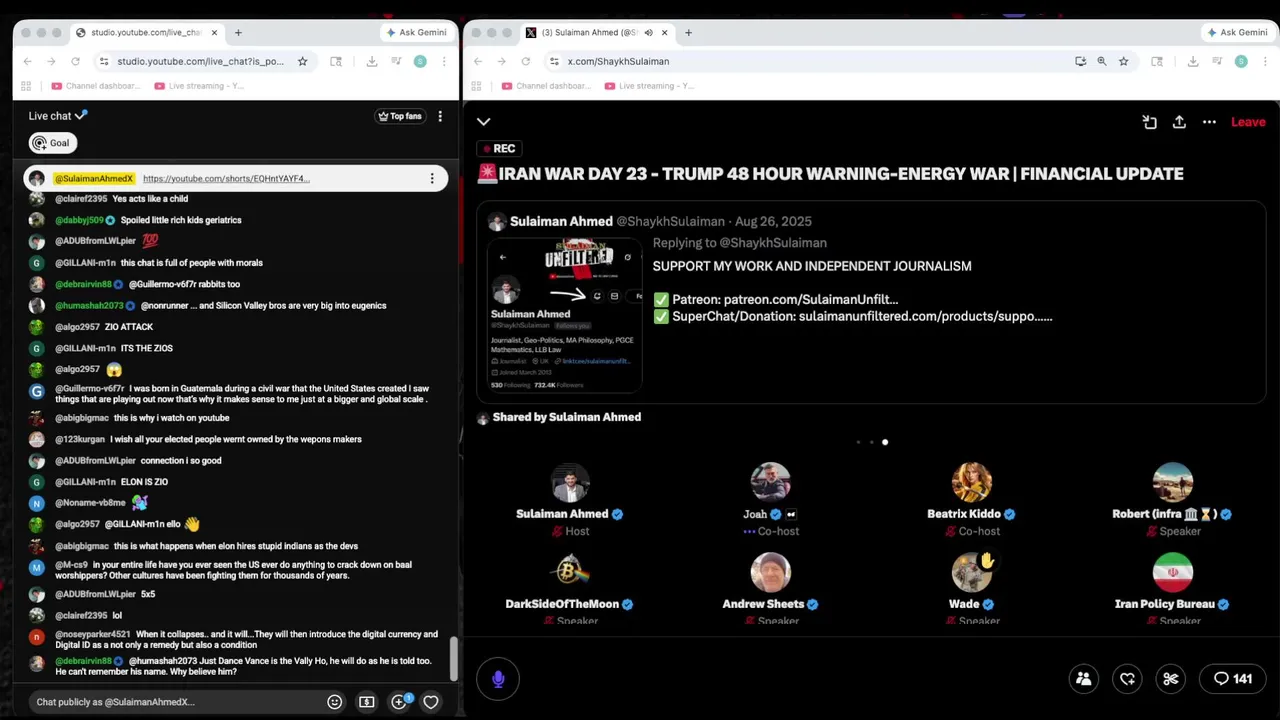Click Ask Gemini in the YouTube Studio window
Viewport: 1280px width, 720px height.
coord(416,32)
